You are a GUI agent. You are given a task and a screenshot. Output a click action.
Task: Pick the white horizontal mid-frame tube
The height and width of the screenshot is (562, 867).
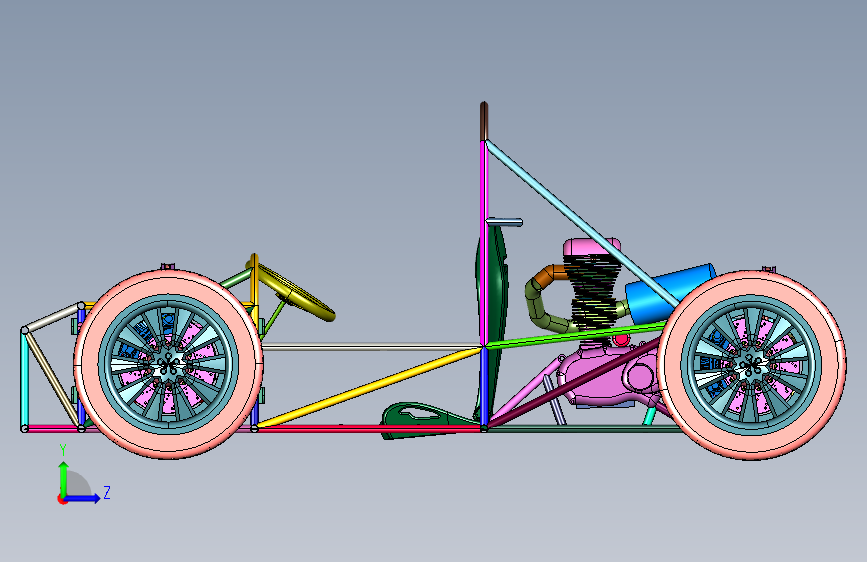[x=372, y=347]
